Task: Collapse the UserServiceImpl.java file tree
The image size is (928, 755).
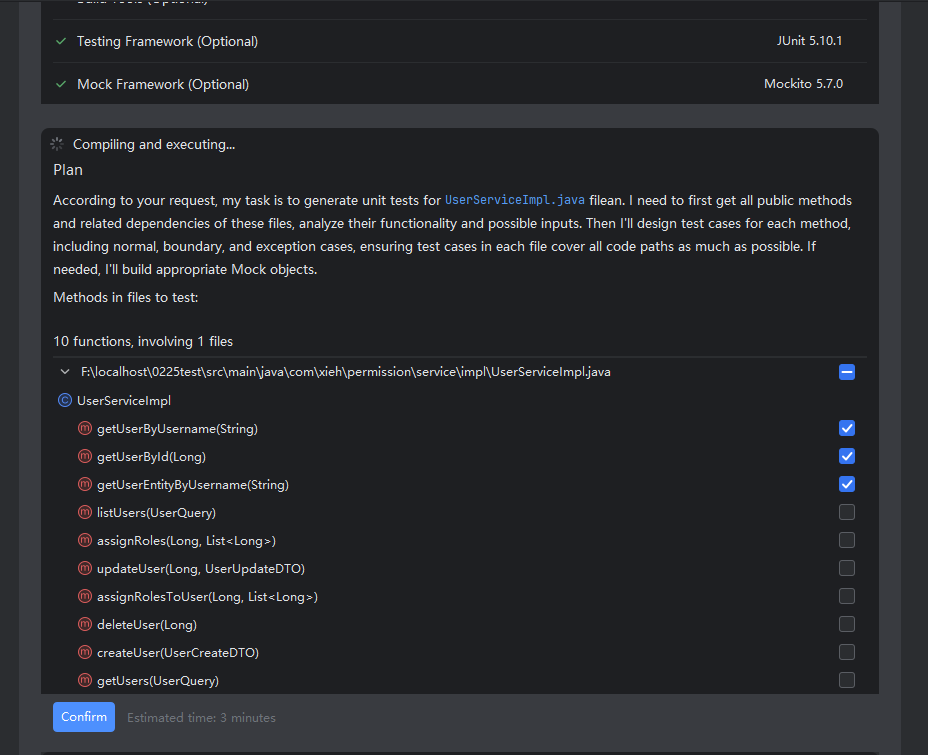Action: pos(65,372)
